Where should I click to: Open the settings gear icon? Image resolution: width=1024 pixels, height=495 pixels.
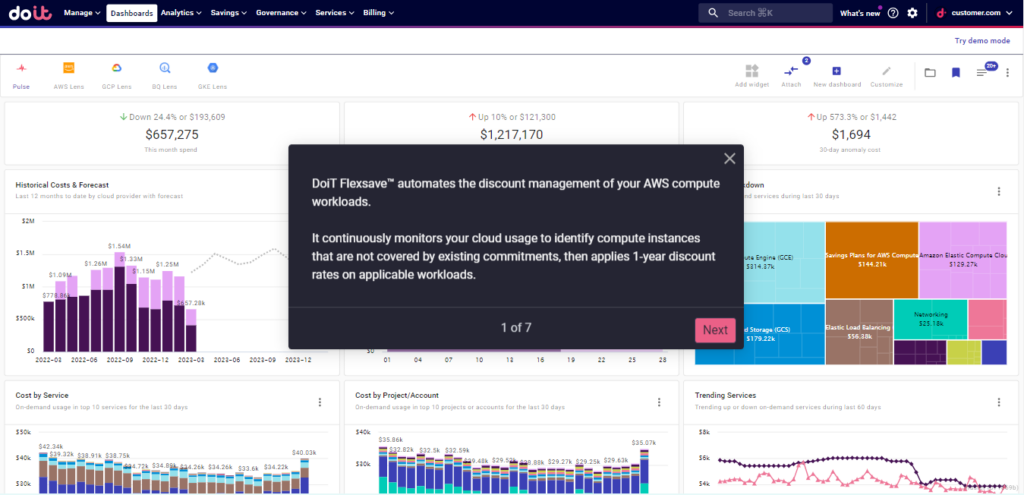[912, 13]
